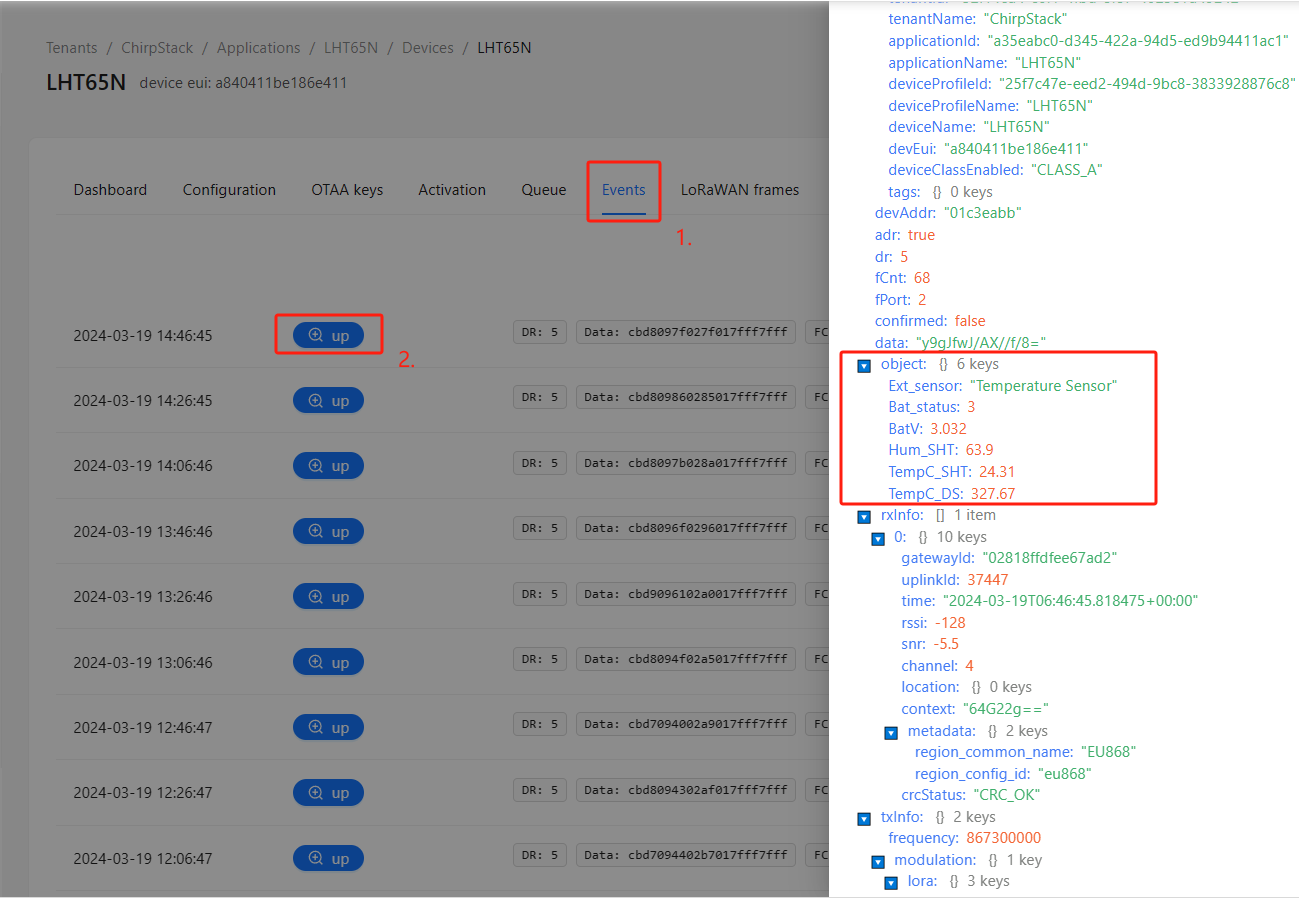Screen dimensions: 1299x898
Task: Collapse the lora node with 3 keys
Action: pyautogui.click(x=891, y=883)
